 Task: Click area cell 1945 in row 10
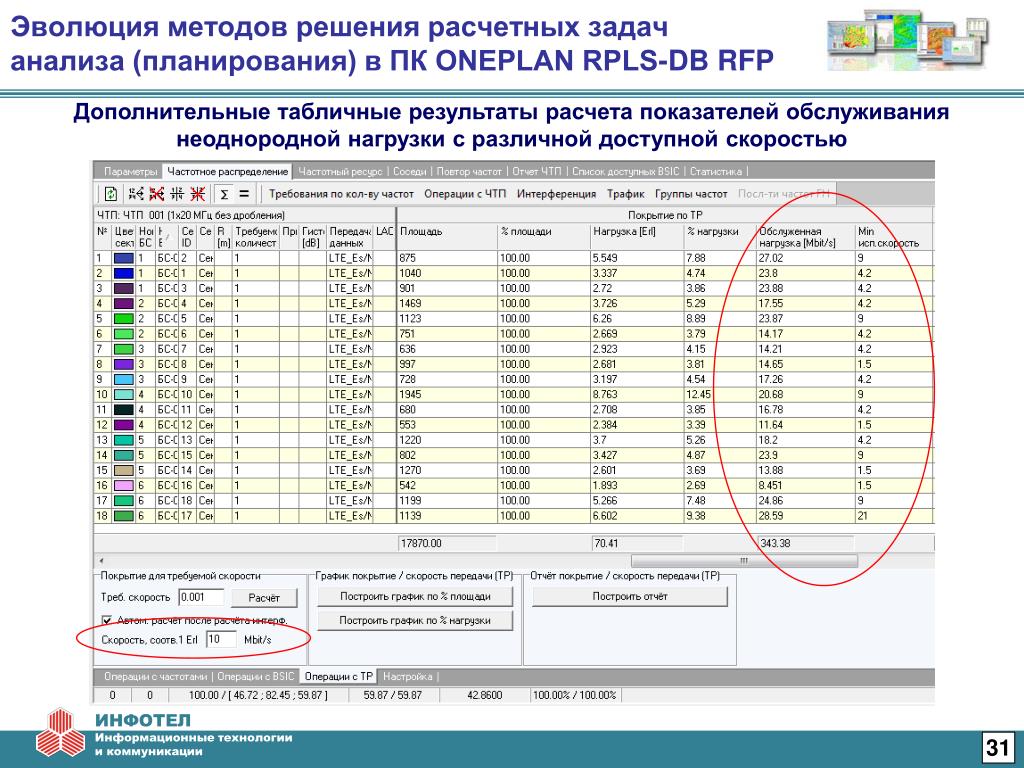click(447, 394)
